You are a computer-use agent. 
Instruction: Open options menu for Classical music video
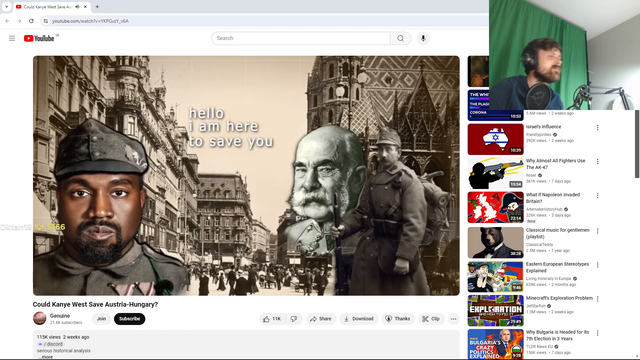598,231
